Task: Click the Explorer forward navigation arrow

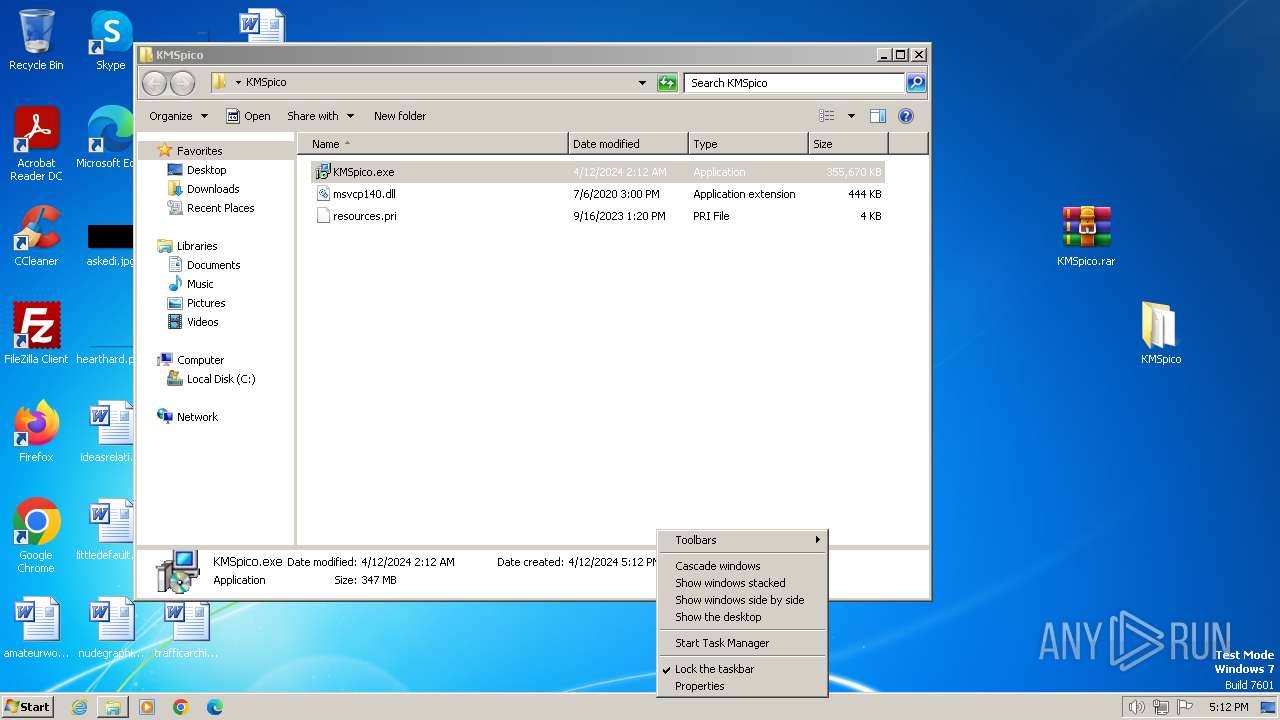Action: coord(182,83)
